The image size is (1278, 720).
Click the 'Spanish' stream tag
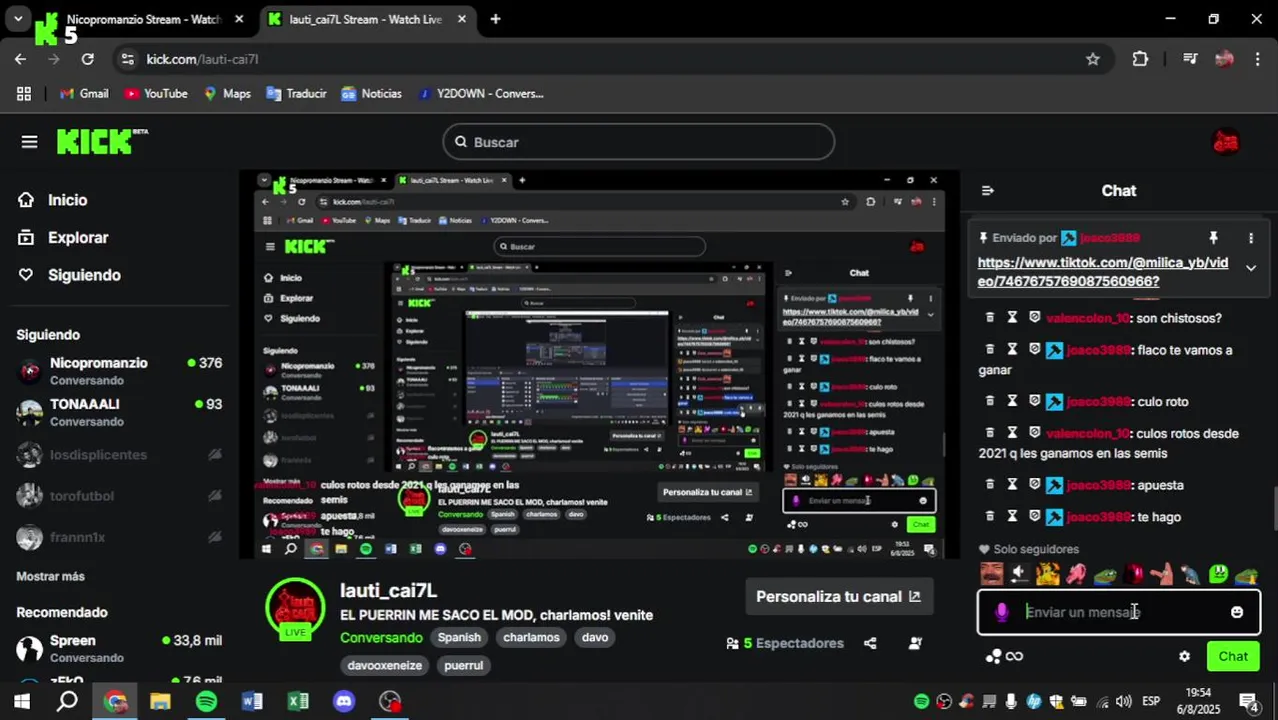click(459, 637)
